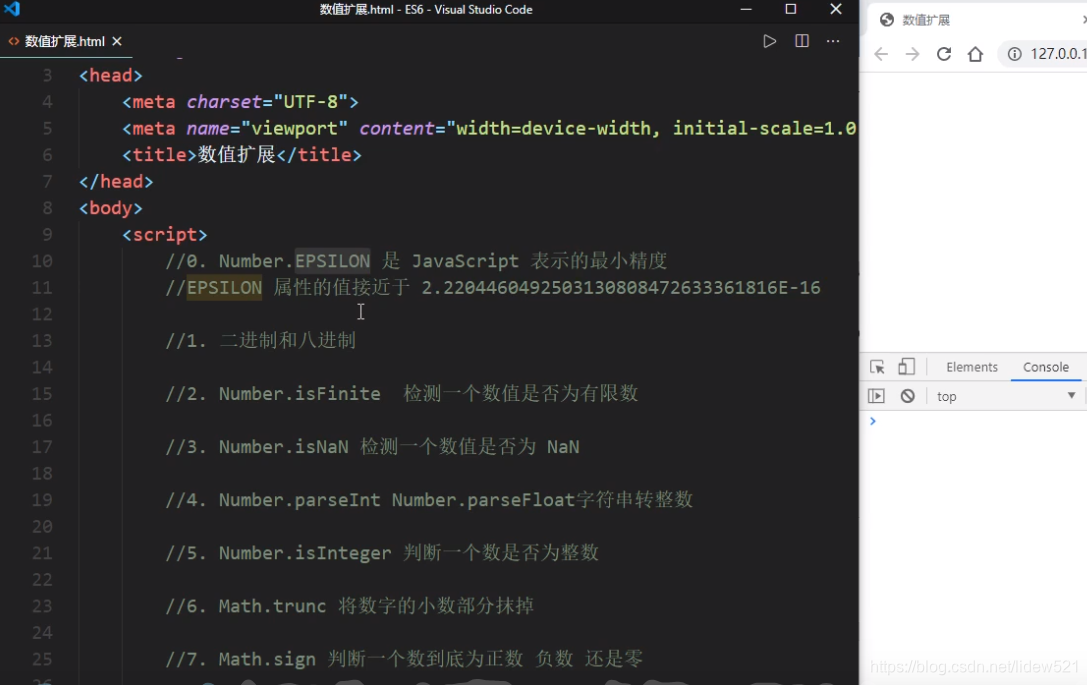Screen dimensions: 1087x685
Task: Close the 数值扩展.html editor tab
Action: 117,41
